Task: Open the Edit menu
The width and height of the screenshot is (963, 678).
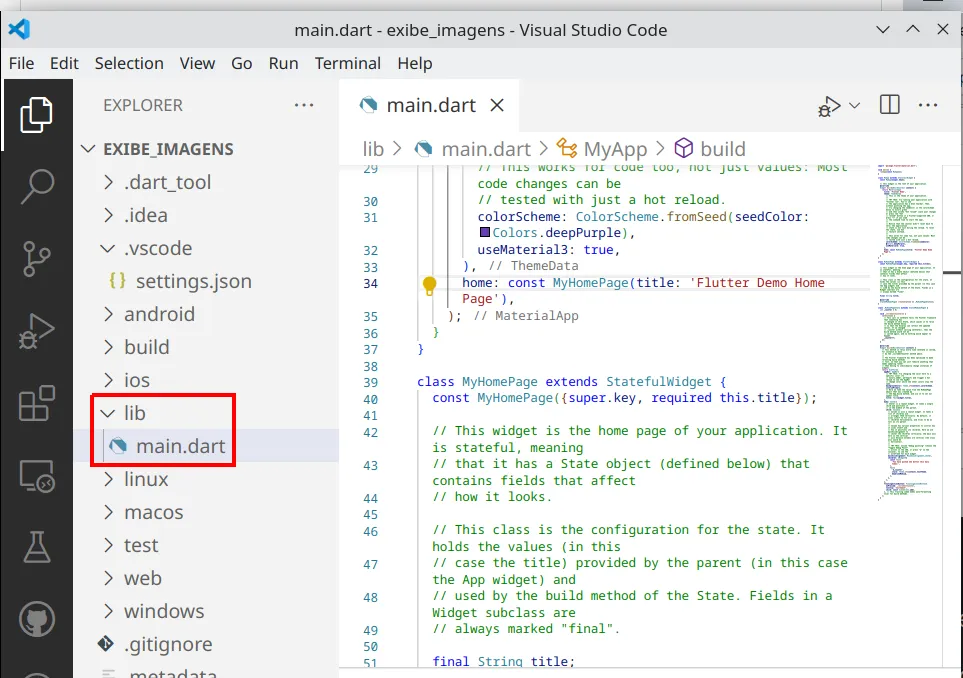Action: 64,63
